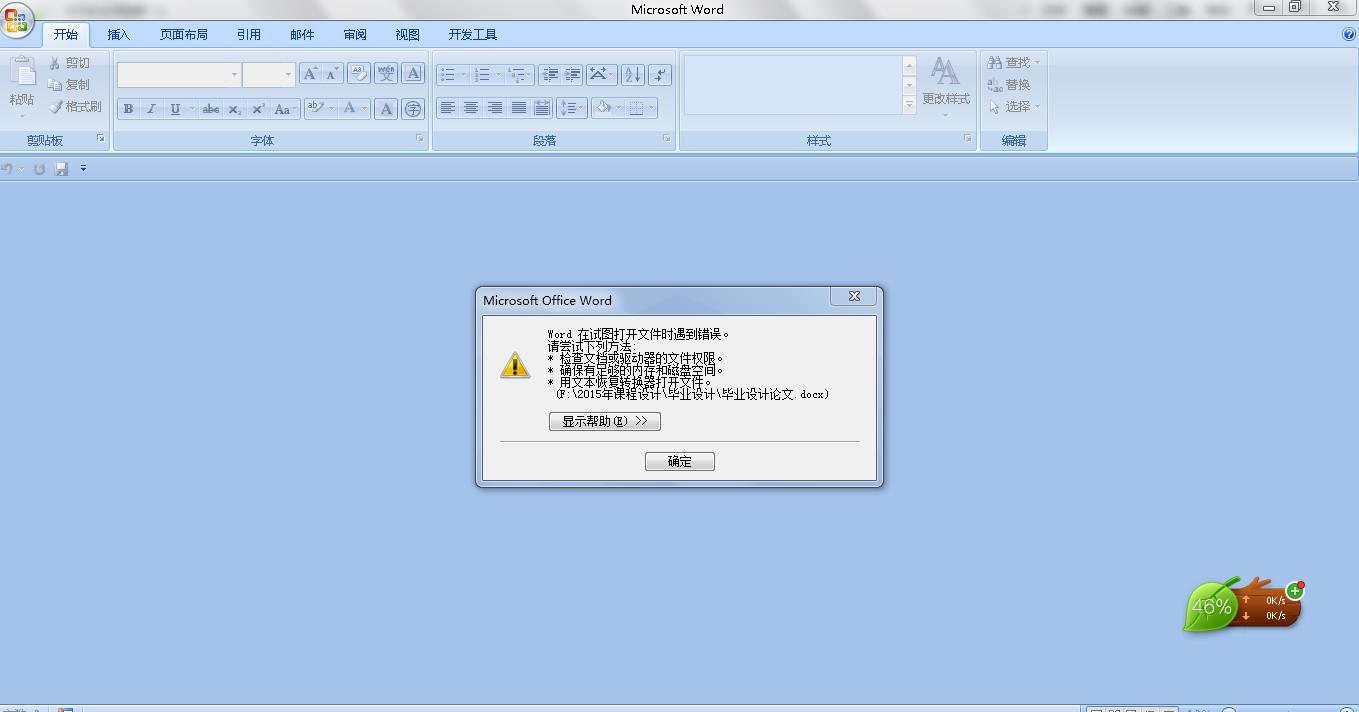Select the Underline icon
1359x712 pixels.
pyautogui.click(x=174, y=108)
